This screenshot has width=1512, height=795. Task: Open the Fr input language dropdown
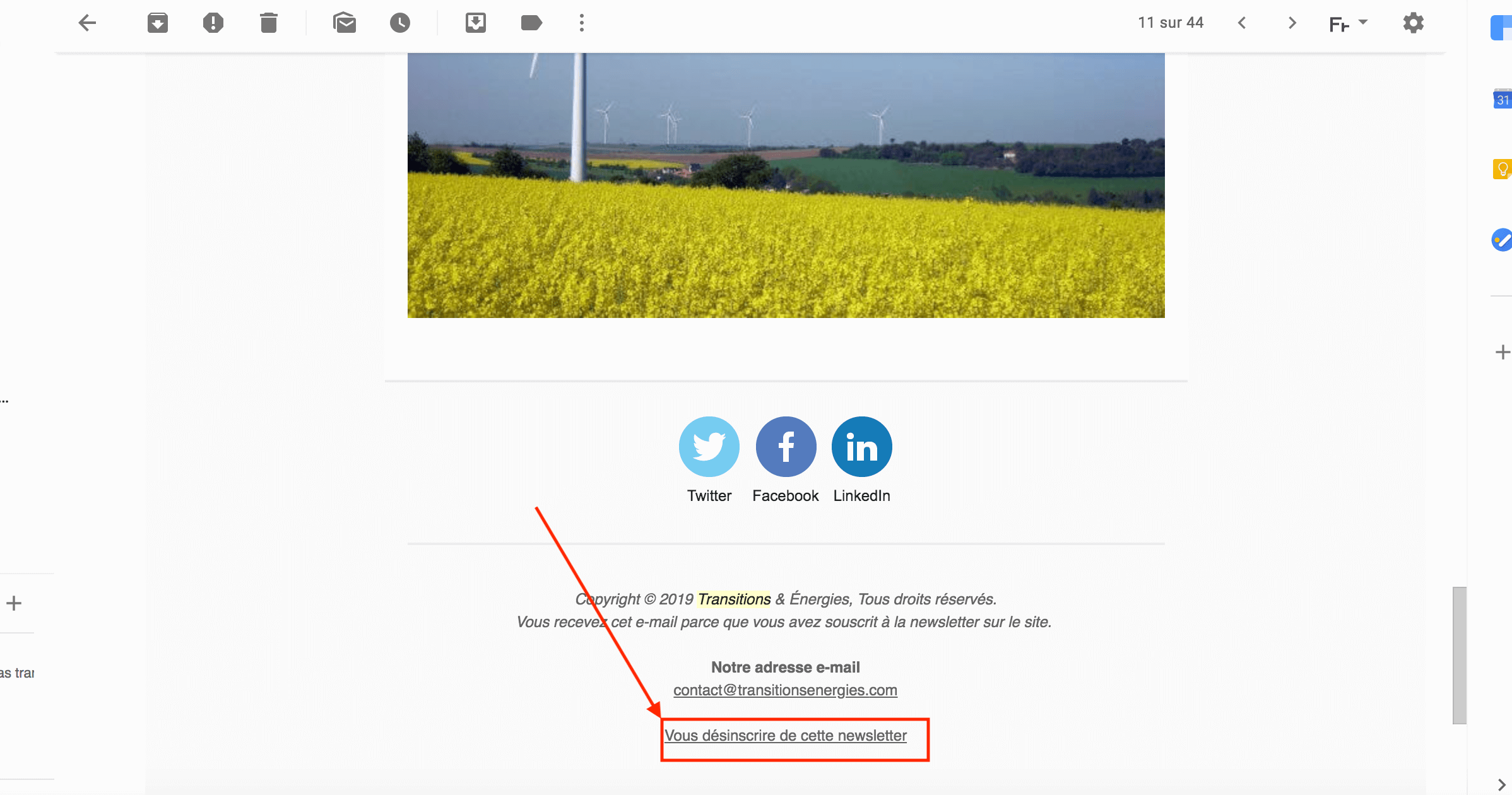1348,24
